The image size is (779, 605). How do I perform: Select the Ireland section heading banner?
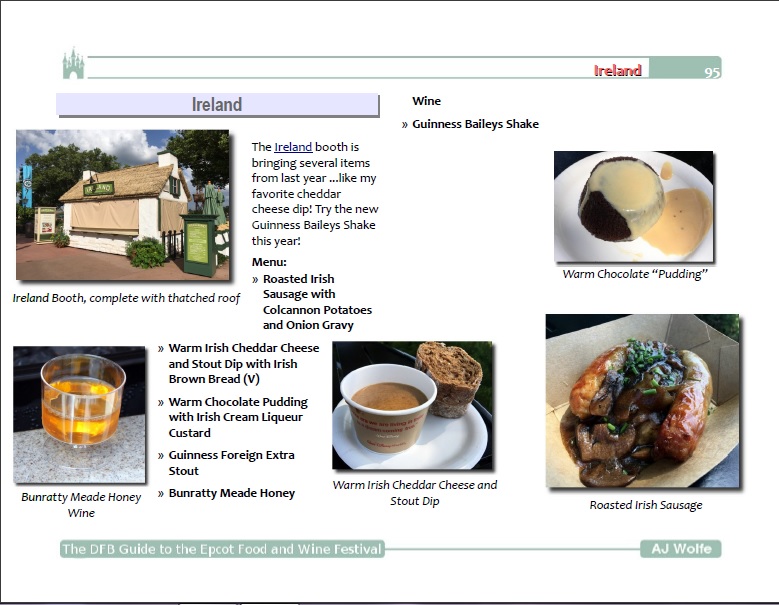pyautogui.click(x=217, y=105)
